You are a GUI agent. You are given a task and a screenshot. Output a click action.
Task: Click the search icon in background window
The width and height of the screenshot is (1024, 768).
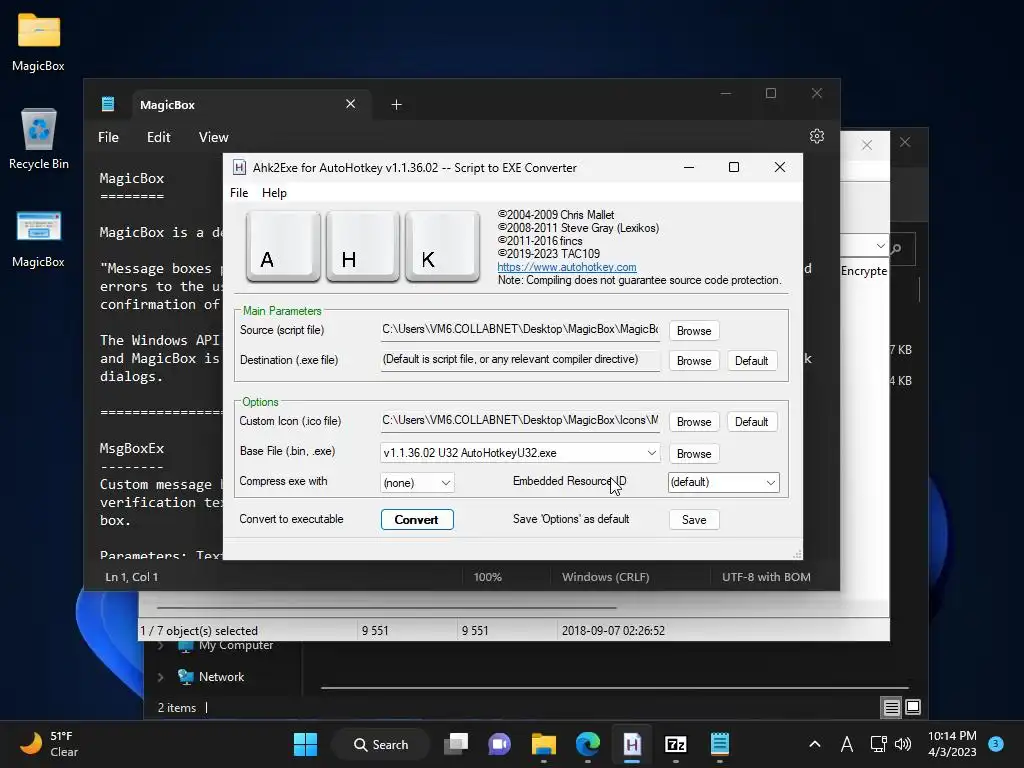(x=896, y=249)
